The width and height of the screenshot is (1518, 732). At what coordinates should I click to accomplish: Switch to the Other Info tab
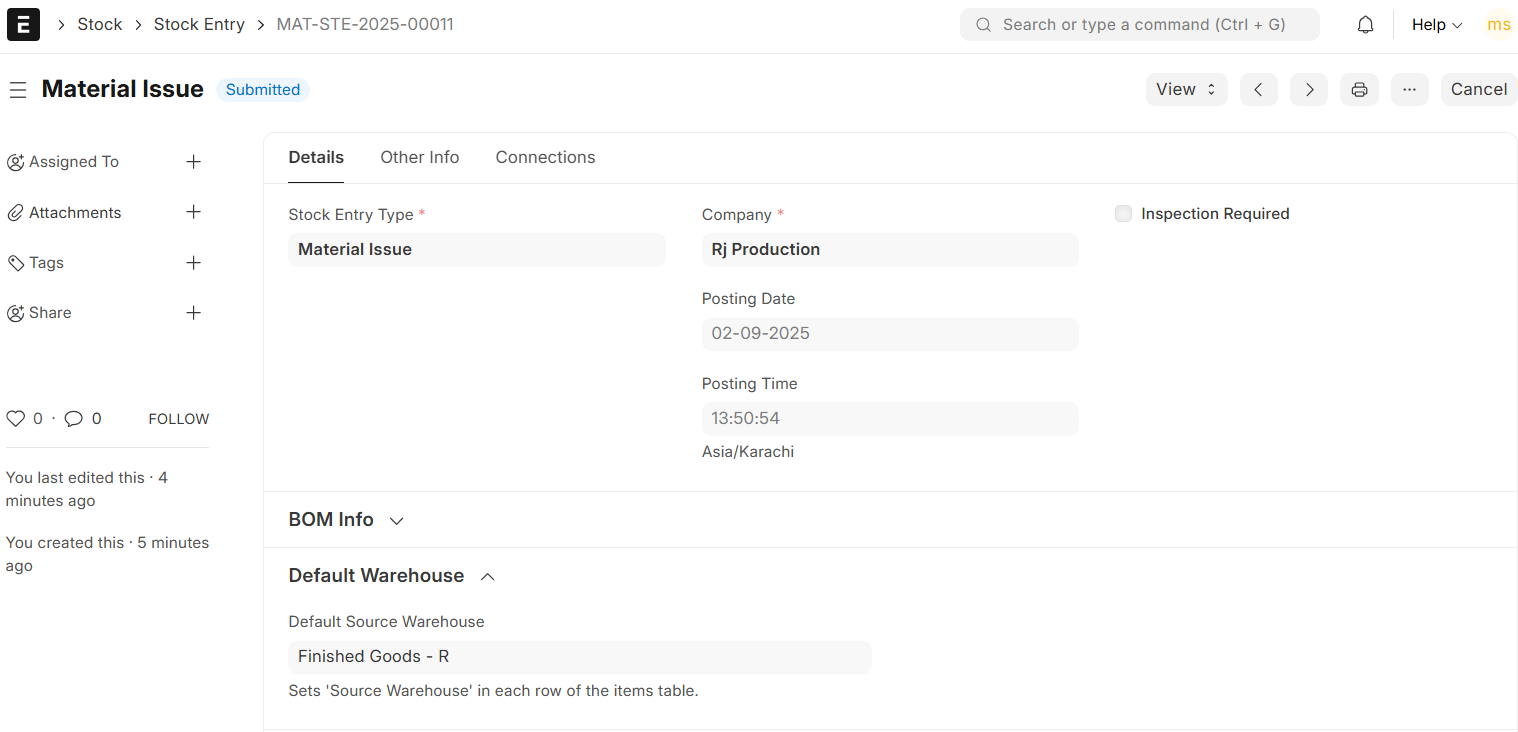(419, 158)
